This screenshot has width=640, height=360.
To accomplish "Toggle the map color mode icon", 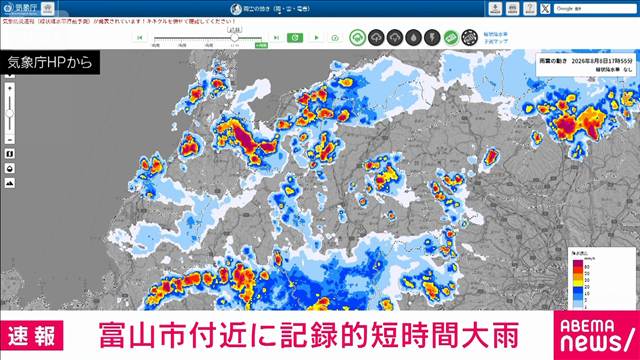I will 10,154.
